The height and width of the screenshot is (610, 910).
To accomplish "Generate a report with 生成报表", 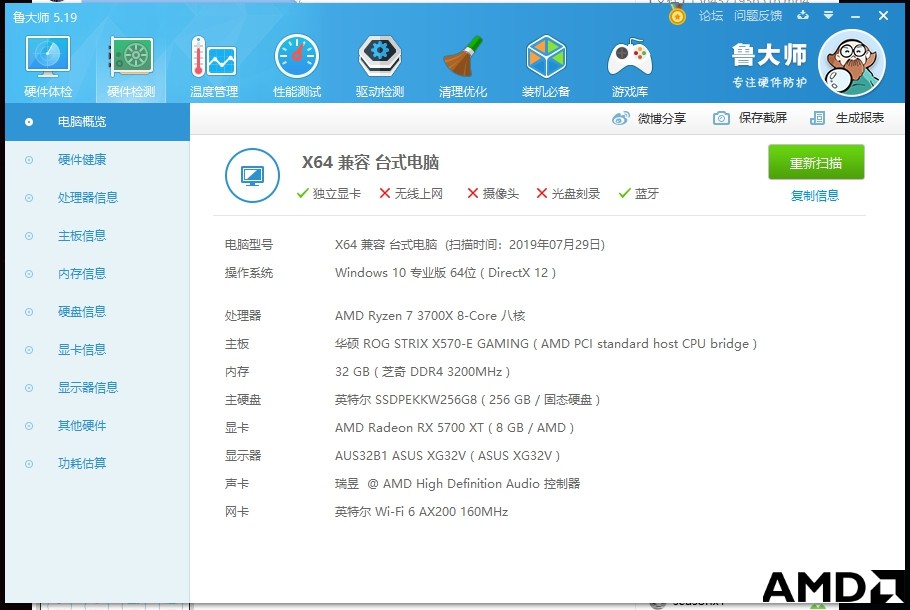I will point(847,118).
